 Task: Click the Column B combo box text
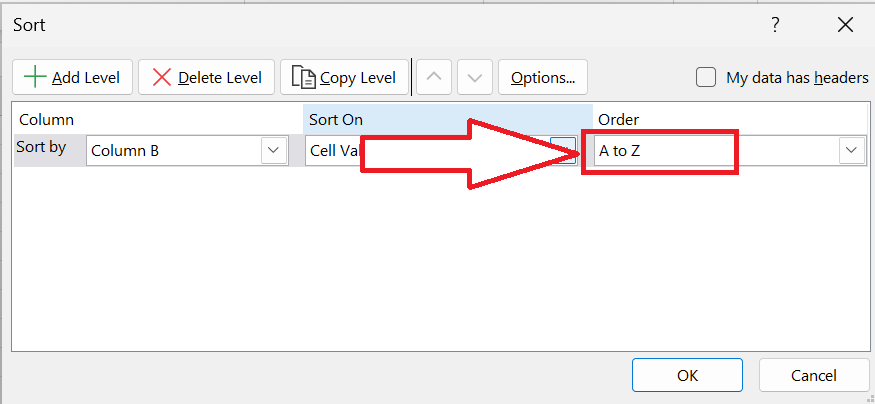(125, 151)
